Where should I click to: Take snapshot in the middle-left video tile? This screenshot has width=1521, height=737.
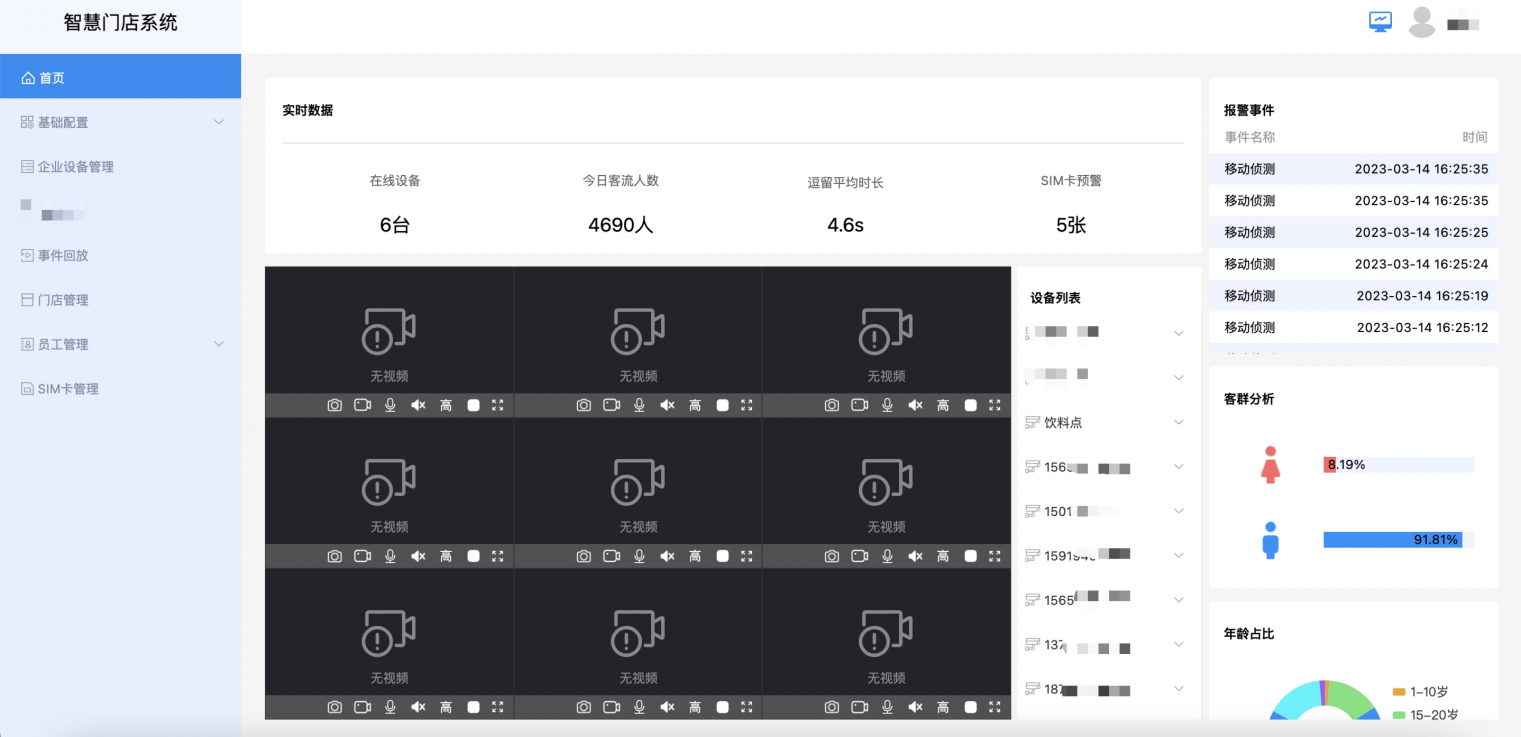pyautogui.click(x=335, y=556)
